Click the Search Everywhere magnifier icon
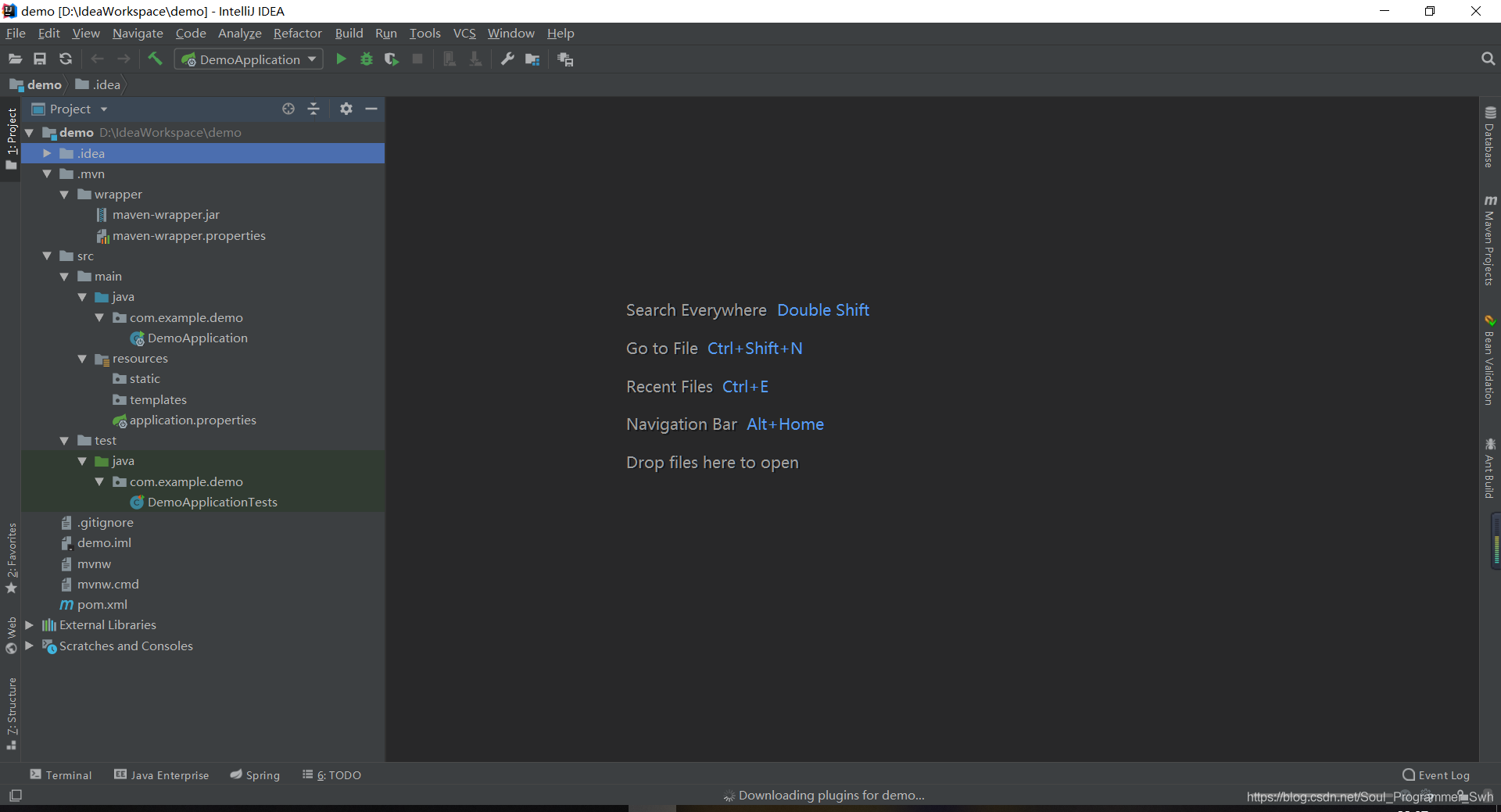1501x812 pixels. pyautogui.click(x=1488, y=59)
